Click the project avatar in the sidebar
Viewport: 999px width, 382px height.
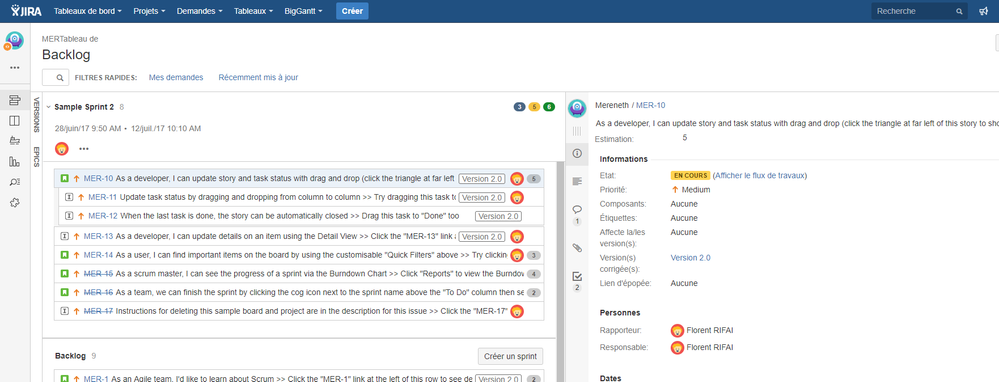click(x=14, y=41)
